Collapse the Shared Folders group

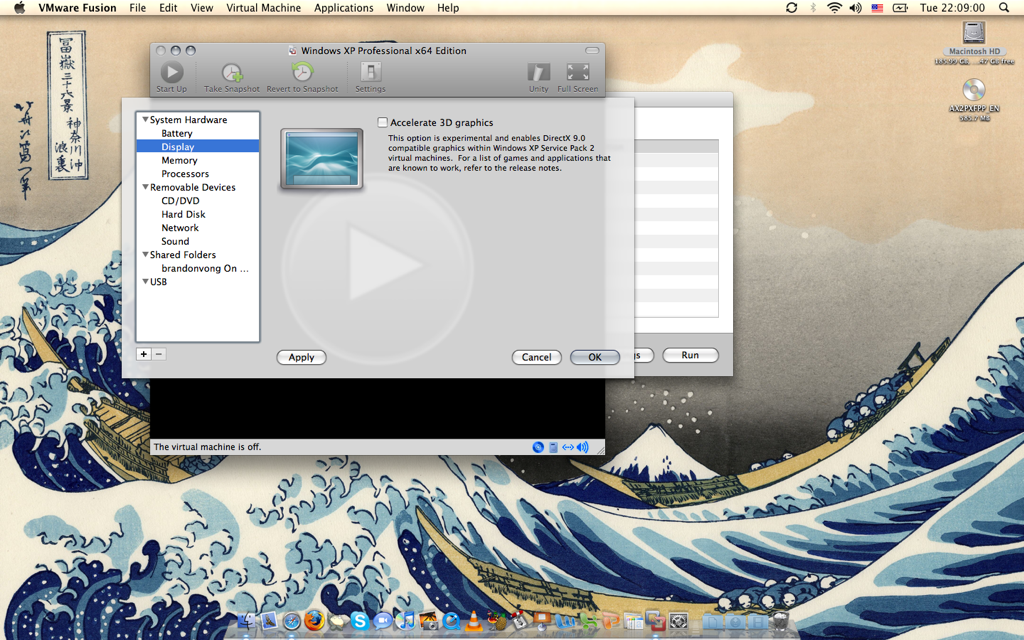tap(145, 255)
